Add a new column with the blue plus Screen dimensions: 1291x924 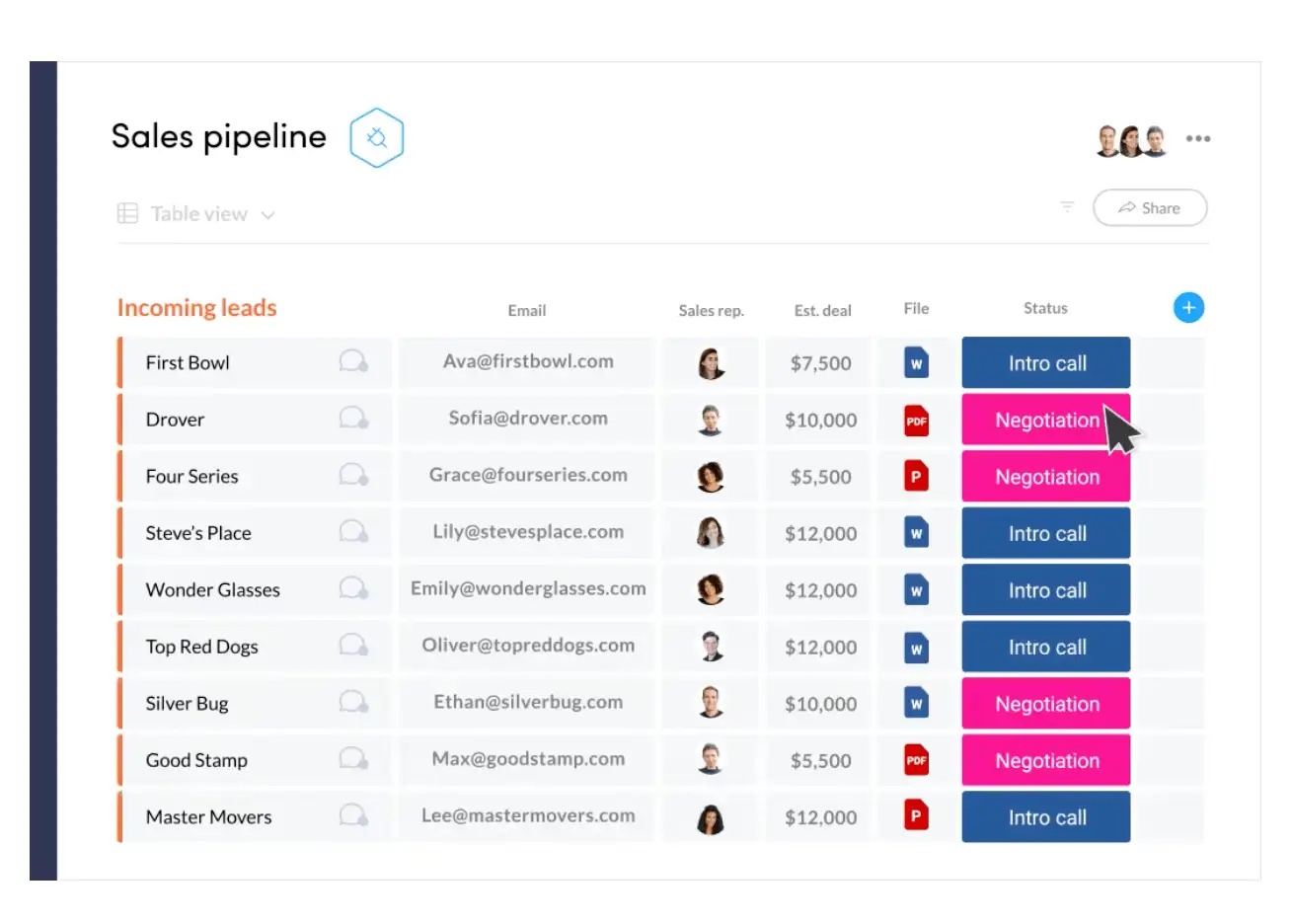tap(1188, 308)
